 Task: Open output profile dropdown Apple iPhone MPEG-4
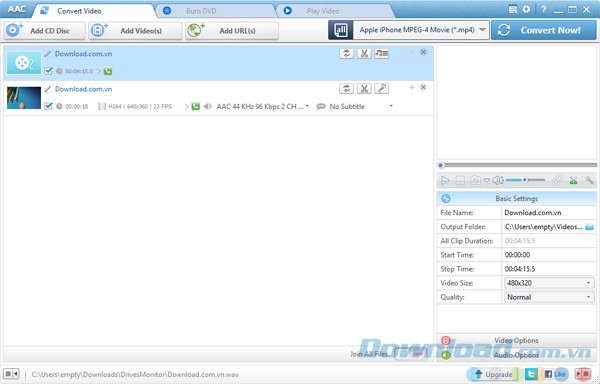tap(422, 30)
